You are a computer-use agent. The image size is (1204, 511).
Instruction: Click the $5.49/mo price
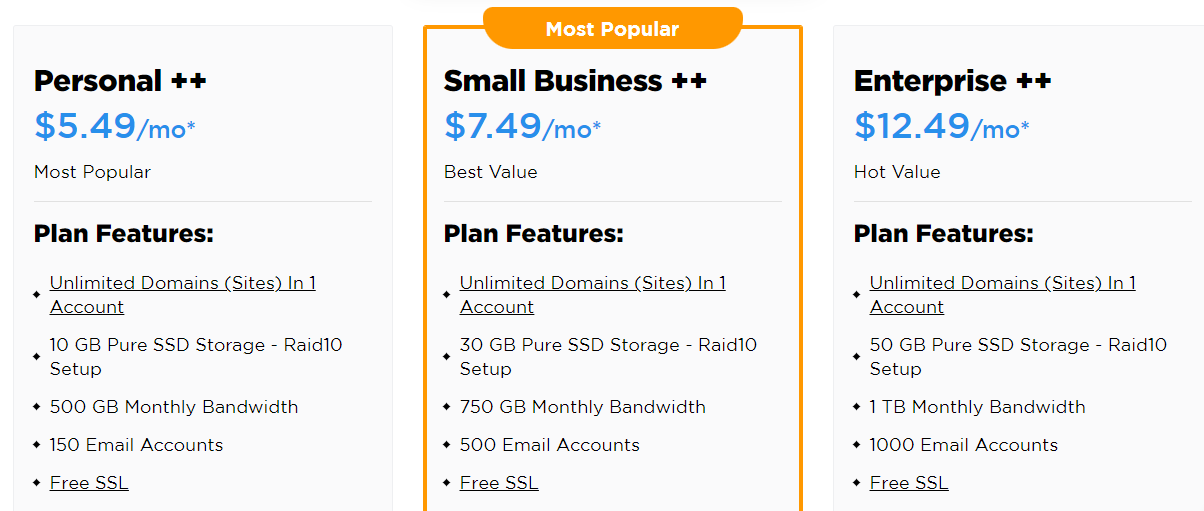[x=113, y=127]
